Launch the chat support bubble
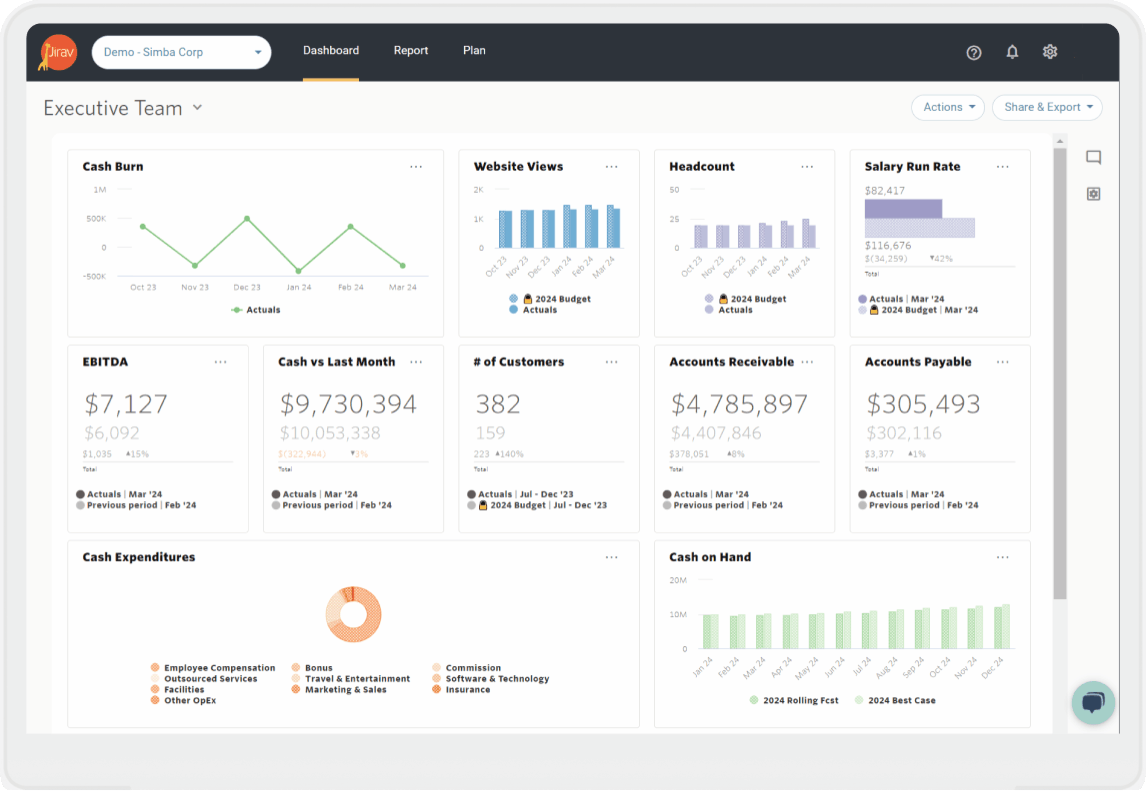The image size is (1146, 791). click(x=1093, y=703)
